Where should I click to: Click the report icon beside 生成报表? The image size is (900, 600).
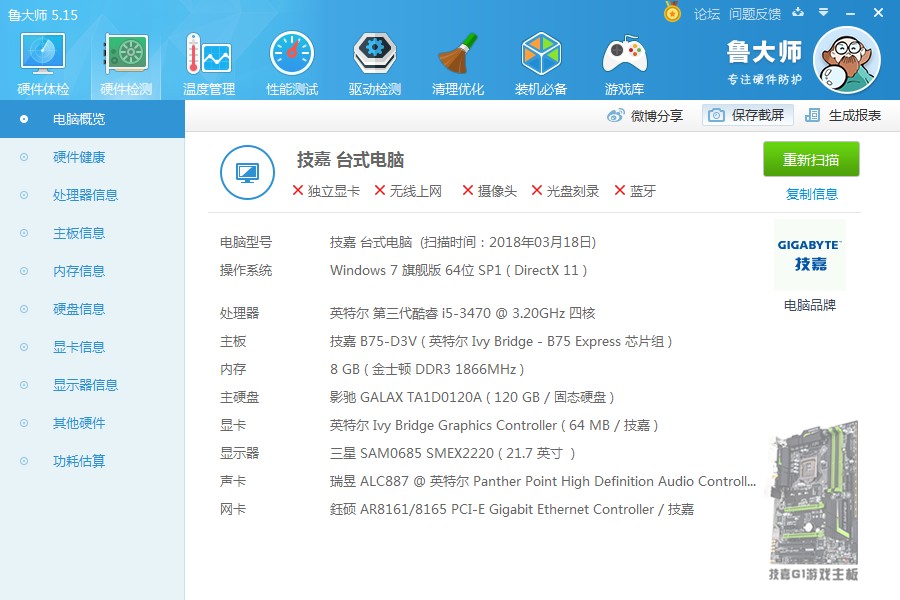[x=812, y=115]
